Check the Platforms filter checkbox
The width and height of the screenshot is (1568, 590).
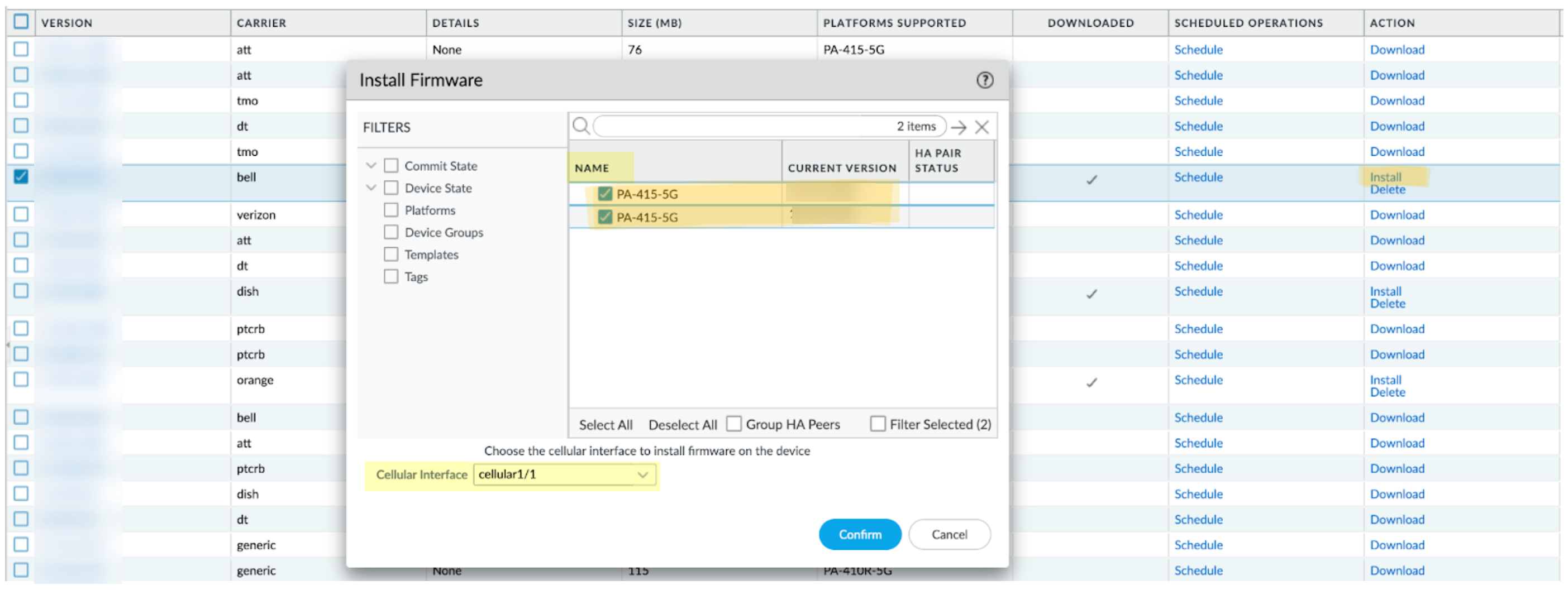click(391, 210)
